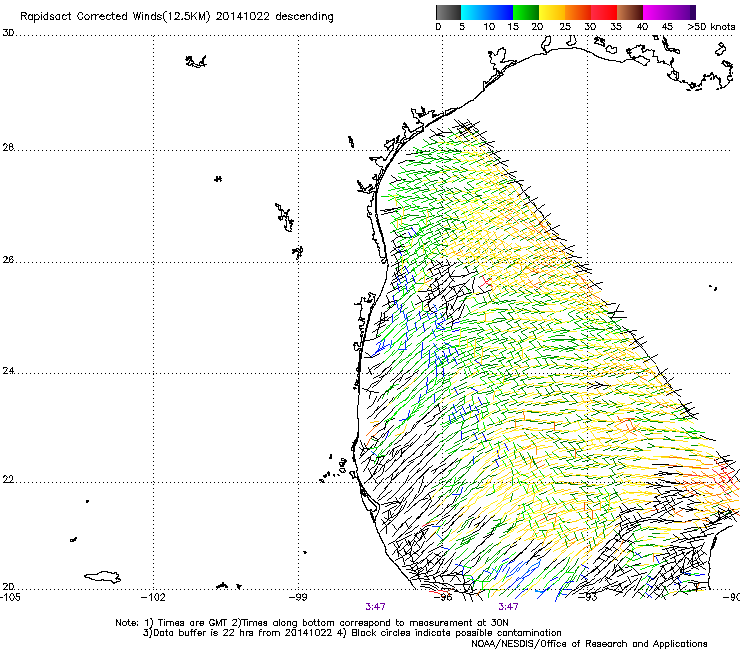The width and height of the screenshot is (740, 650).
Task: Click the '>50 knots' legend label
Action: pos(711,27)
